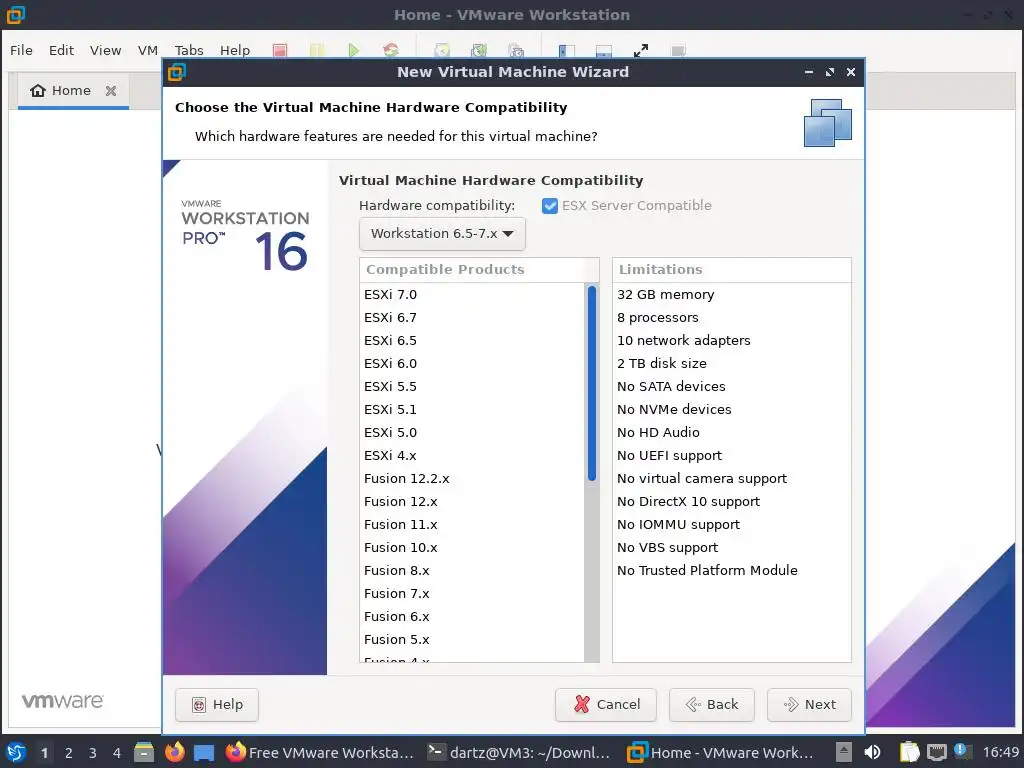
Task: Toggle the library sidebar toolbar icon
Action: [x=567, y=50]
